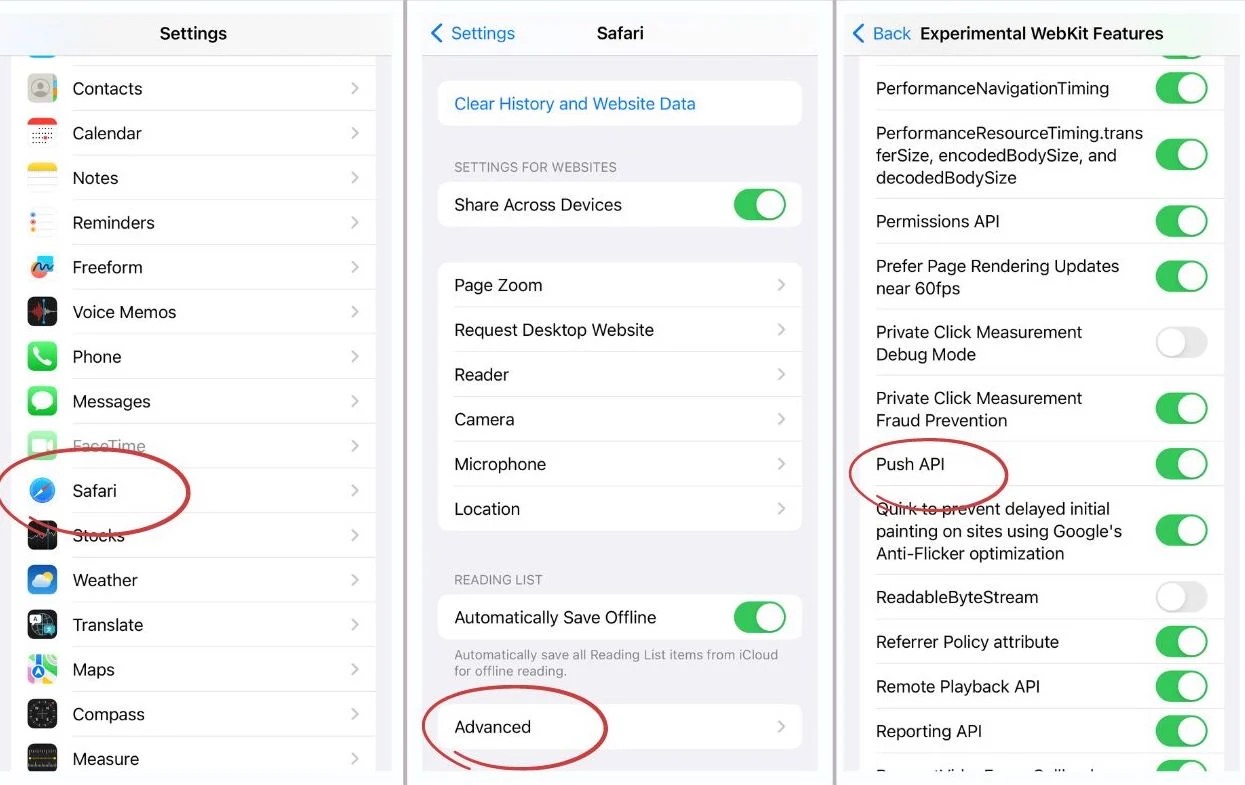Open Request Desktop Website chevron
The image size is (1245, 785).
[781, 330]
